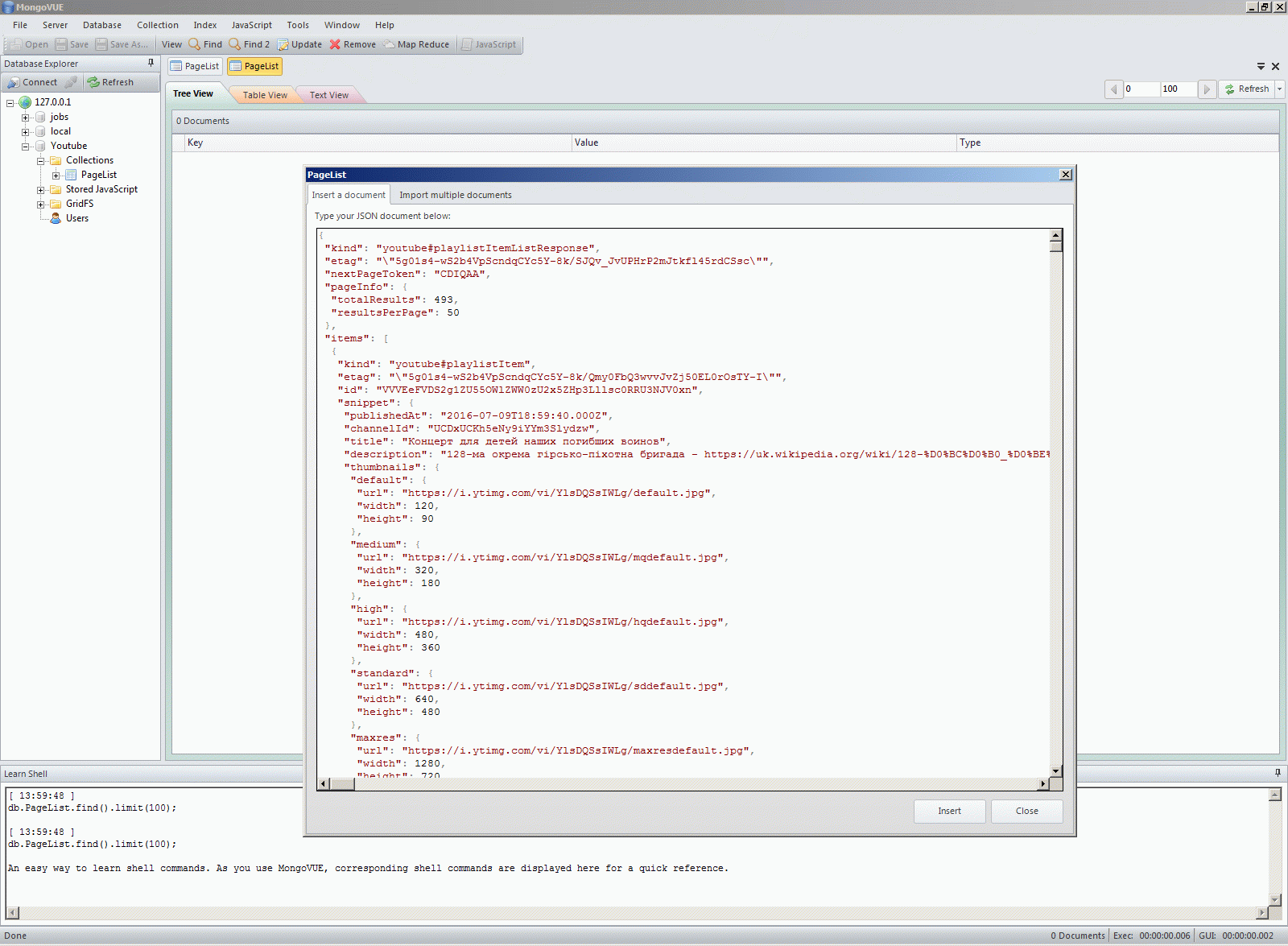
Task: Open the Server menu
Action: (55, 25)
